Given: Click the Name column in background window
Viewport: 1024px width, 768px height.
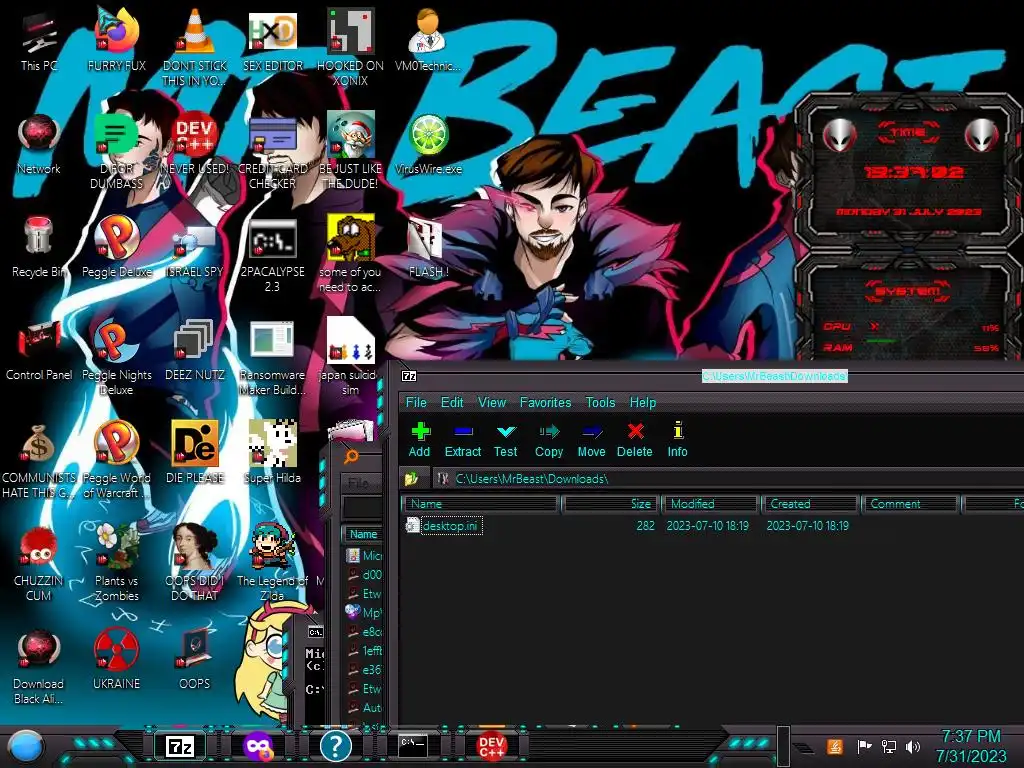Looking at the screenshot, I should pyautogui.click(x=363, y=534).
